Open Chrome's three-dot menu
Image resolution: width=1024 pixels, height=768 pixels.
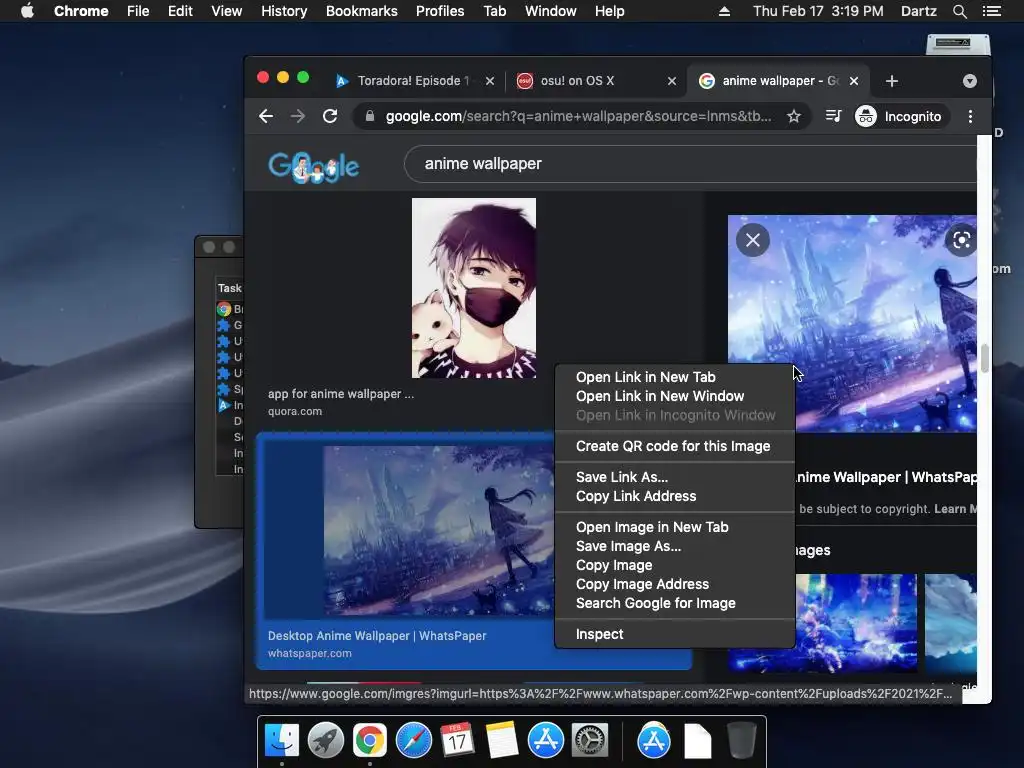(970, 116)
